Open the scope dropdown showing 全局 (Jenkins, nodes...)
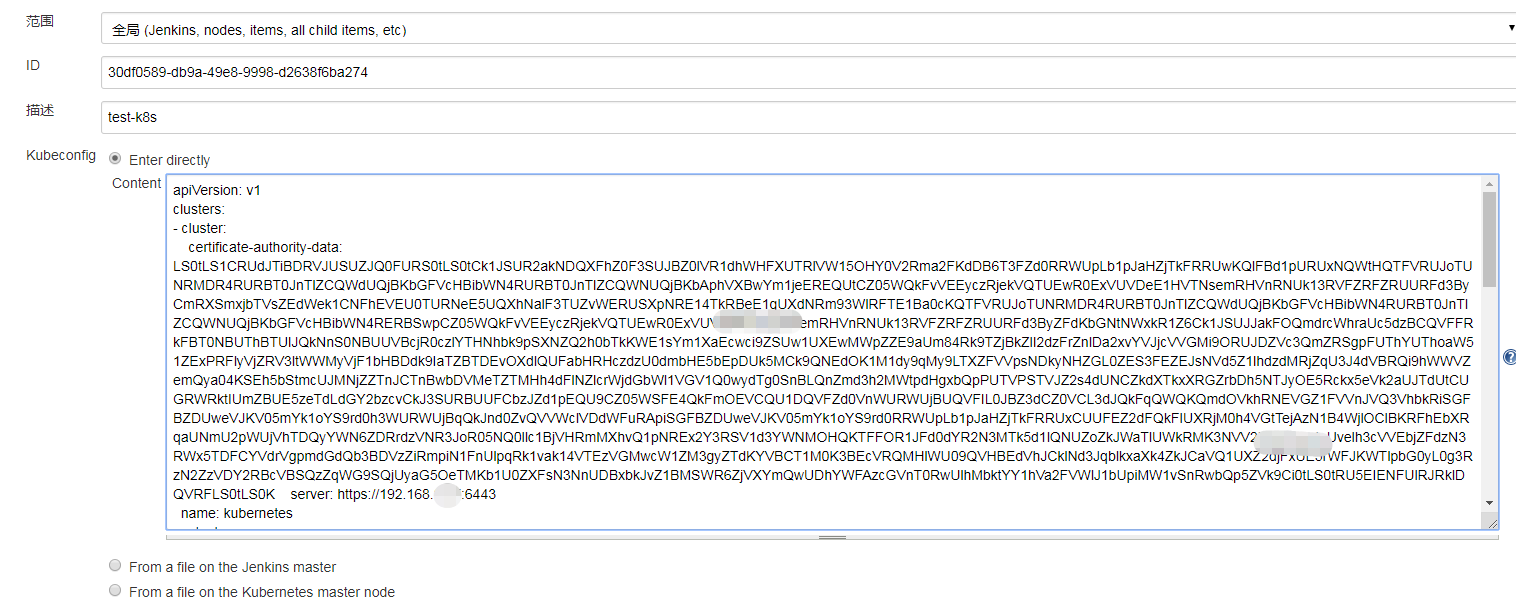Screen dimensions: 1516x608 [809, 29]
